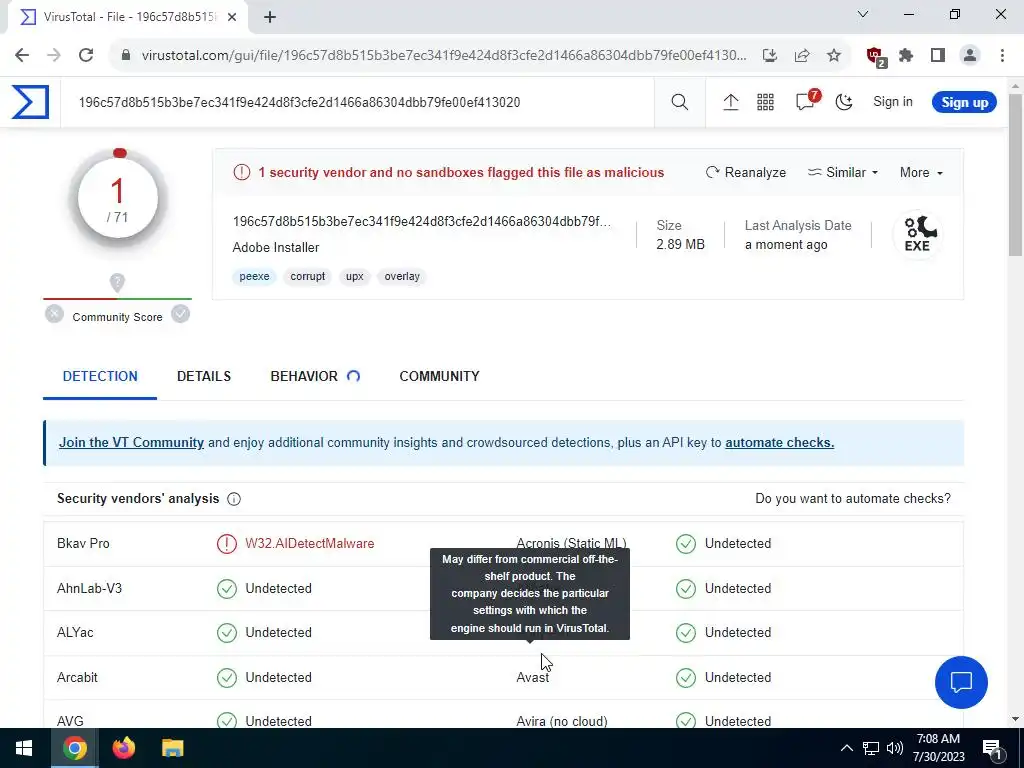Switch to the DETECTION tab
1024x768 pixels.
pyautogui.click(x=100, y=376)
